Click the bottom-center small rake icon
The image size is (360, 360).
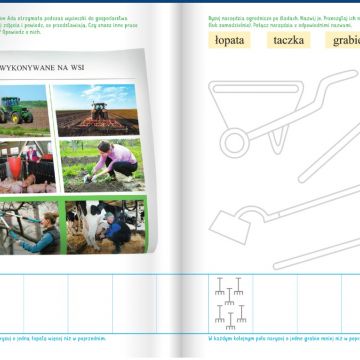pos(230,321)
